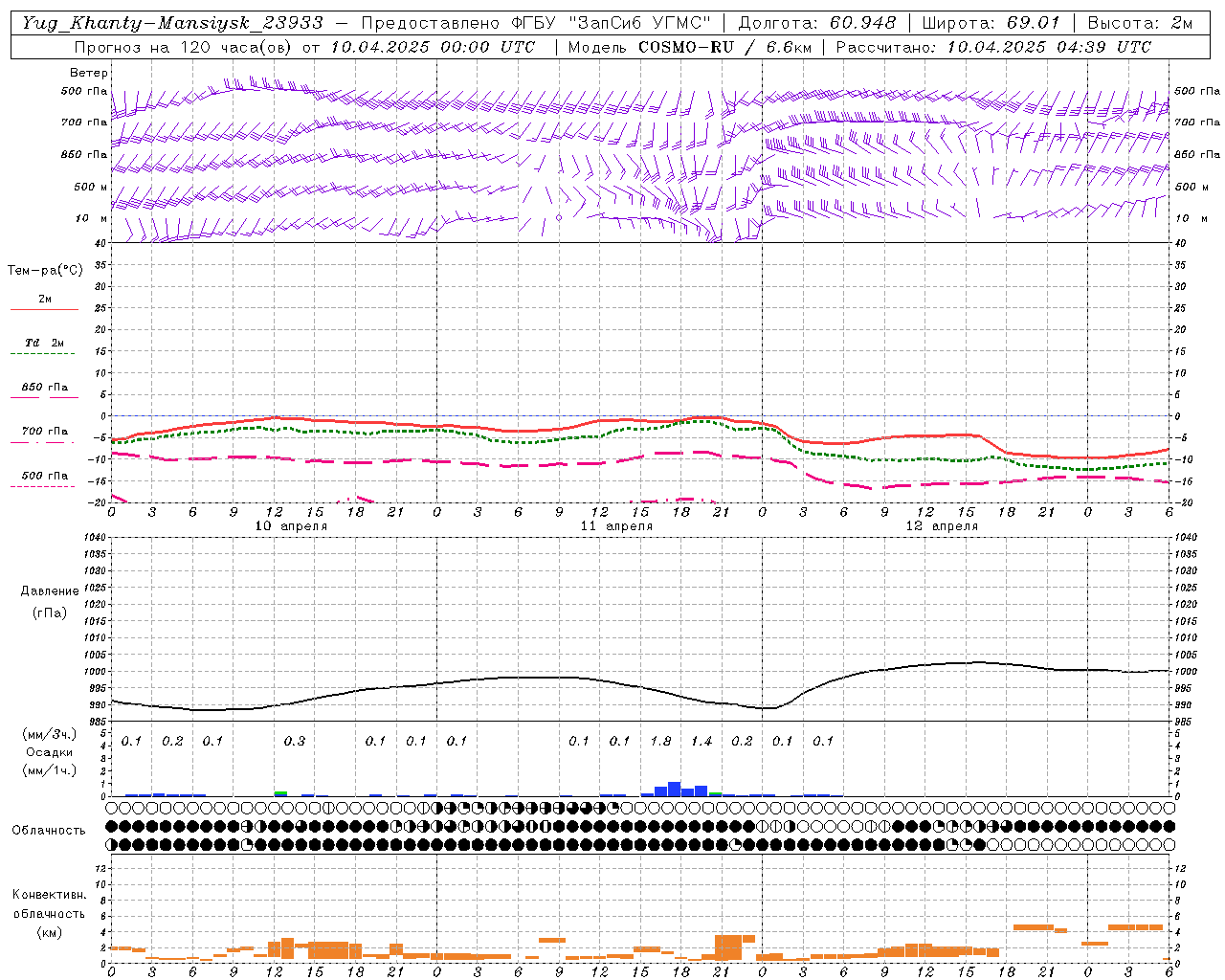Viewport: 1225px width, 980px height.
Task: Click the 11 апреля date label
Action: point(616,526)
